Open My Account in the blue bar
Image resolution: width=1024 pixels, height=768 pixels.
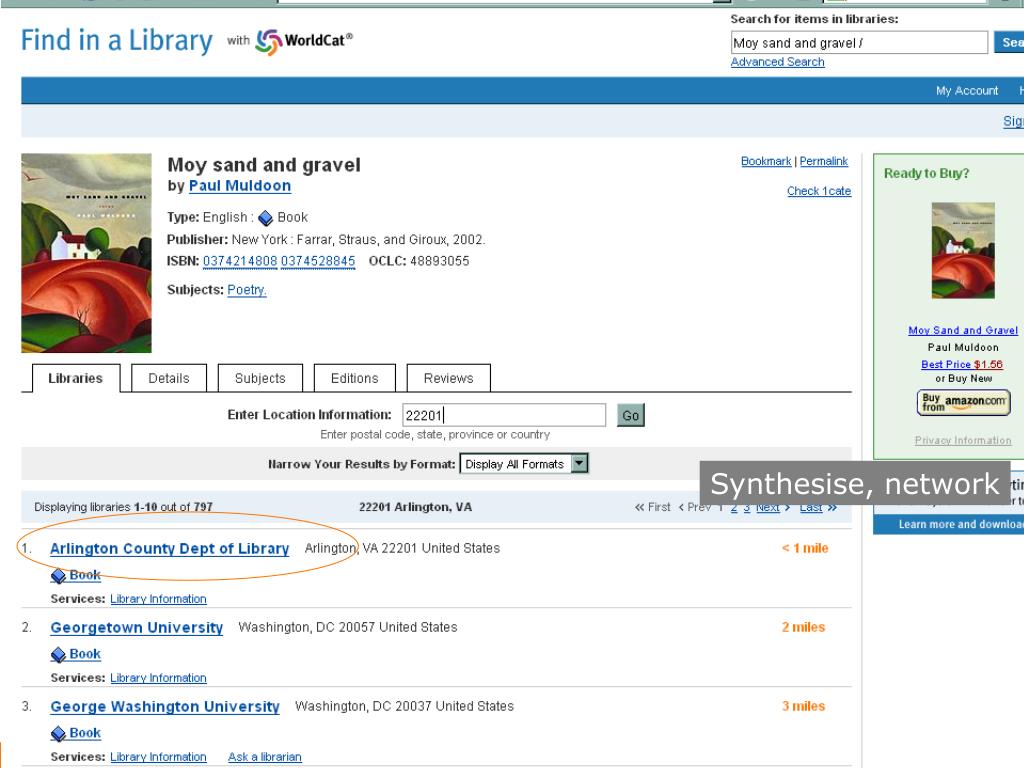(967, 91)
